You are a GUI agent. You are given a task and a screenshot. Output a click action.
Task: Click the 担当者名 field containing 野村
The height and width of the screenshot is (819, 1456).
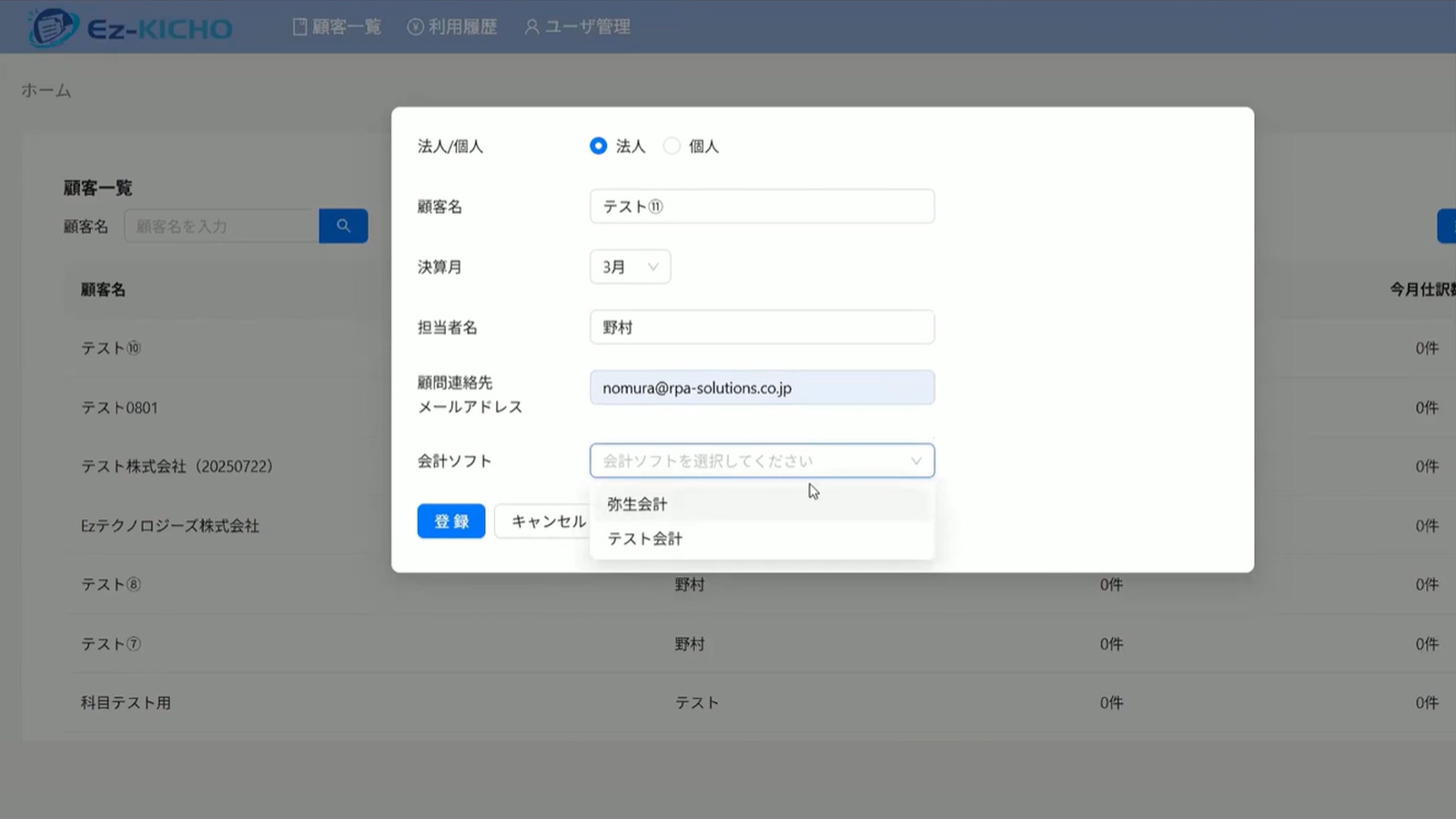click(x=762, y=328)
